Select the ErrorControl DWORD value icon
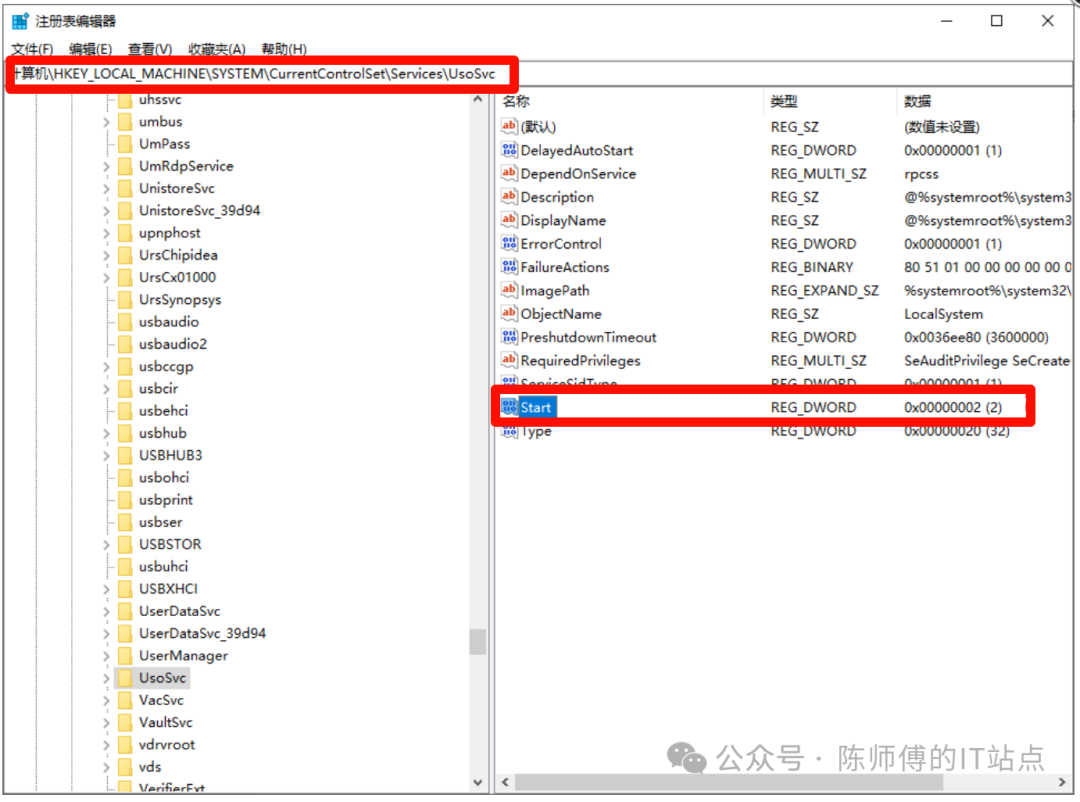The height and width of the screenshot is (802, 1080). click(x=510, y=244)
